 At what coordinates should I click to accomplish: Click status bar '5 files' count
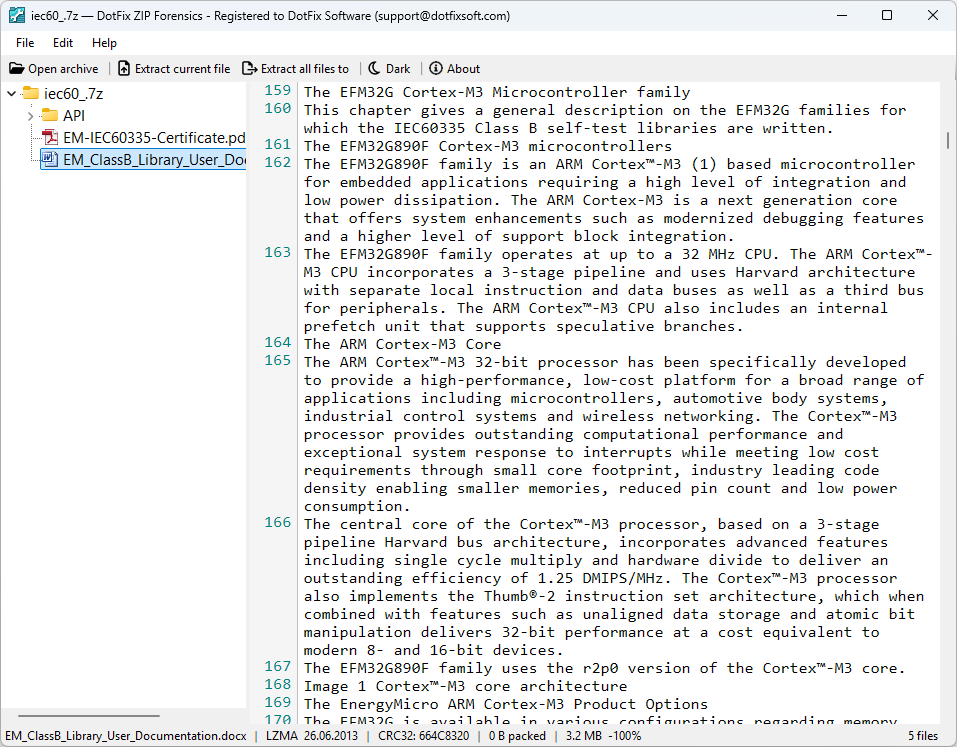(923, 736)
